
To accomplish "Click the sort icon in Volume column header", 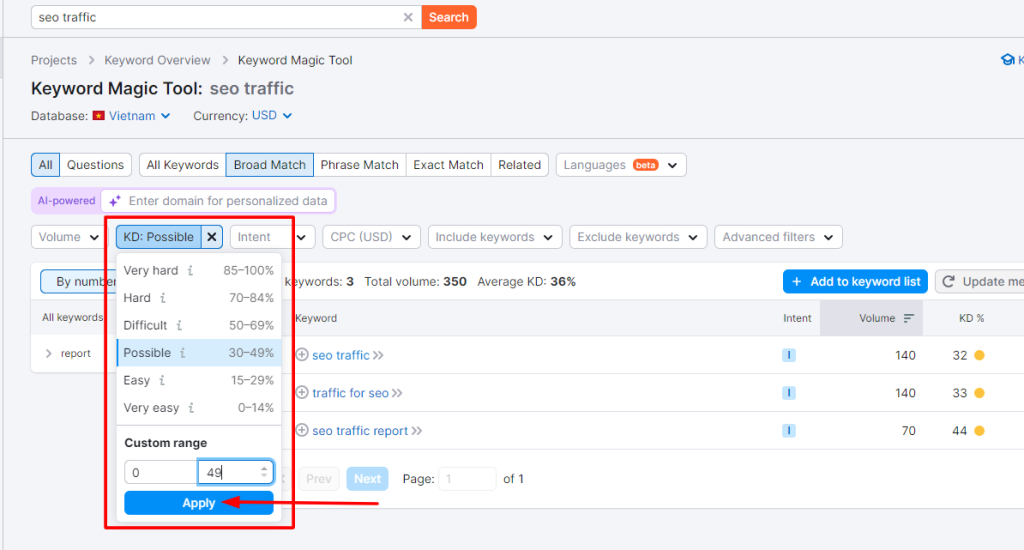I will [909, 318].
